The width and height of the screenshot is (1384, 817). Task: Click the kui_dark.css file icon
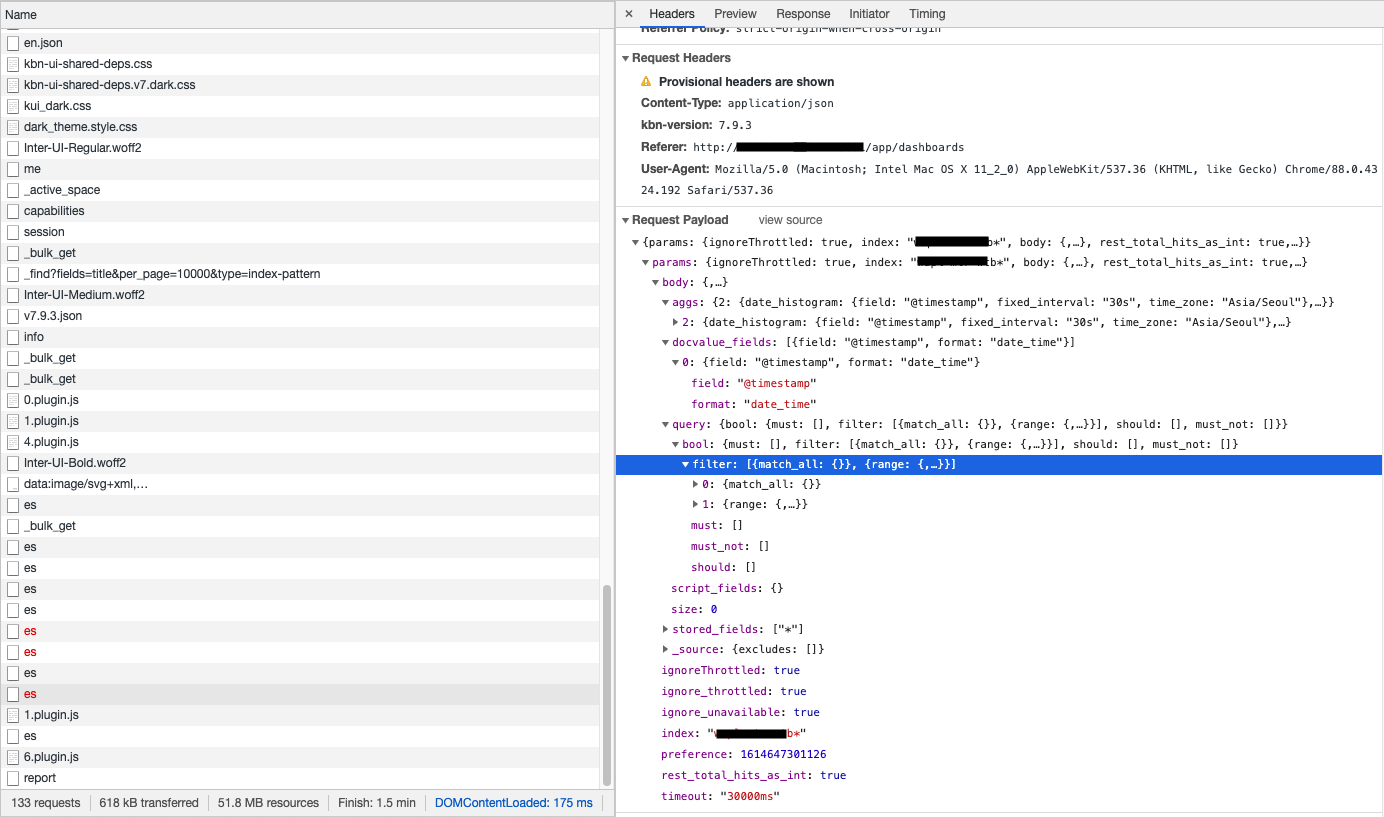(x=13, y=106)
